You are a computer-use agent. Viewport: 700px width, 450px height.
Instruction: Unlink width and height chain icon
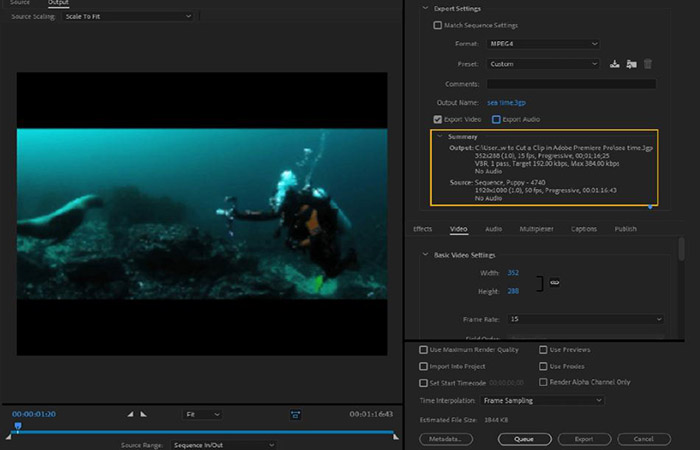(554, 282)
